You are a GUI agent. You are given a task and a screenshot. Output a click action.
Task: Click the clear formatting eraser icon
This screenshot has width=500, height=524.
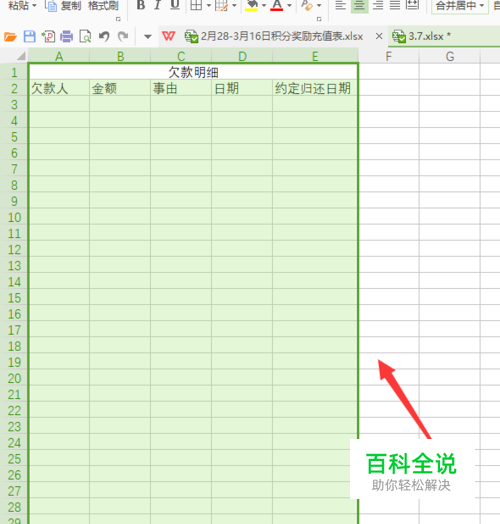click(x=307, y=5)
